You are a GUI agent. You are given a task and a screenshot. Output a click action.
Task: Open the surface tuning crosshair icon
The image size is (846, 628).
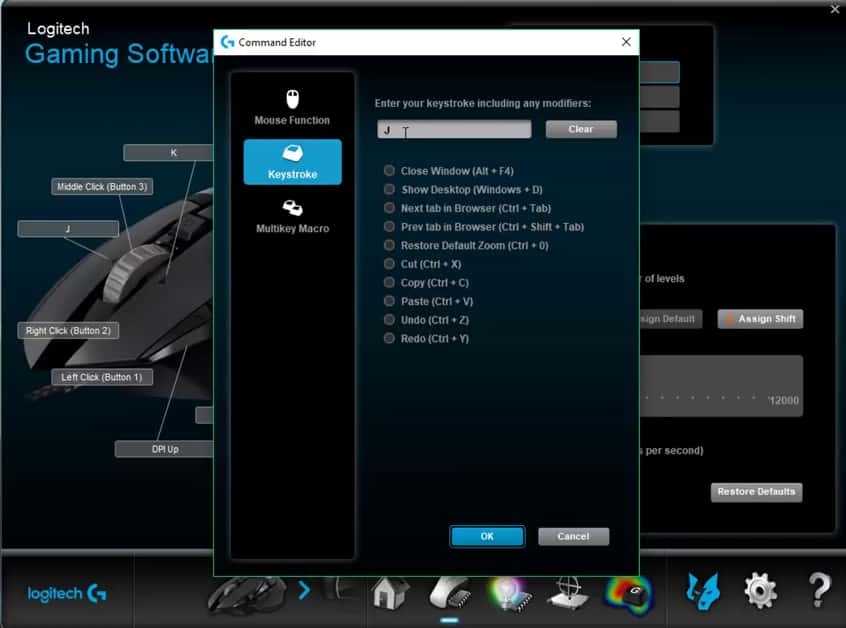pos(568,592)
